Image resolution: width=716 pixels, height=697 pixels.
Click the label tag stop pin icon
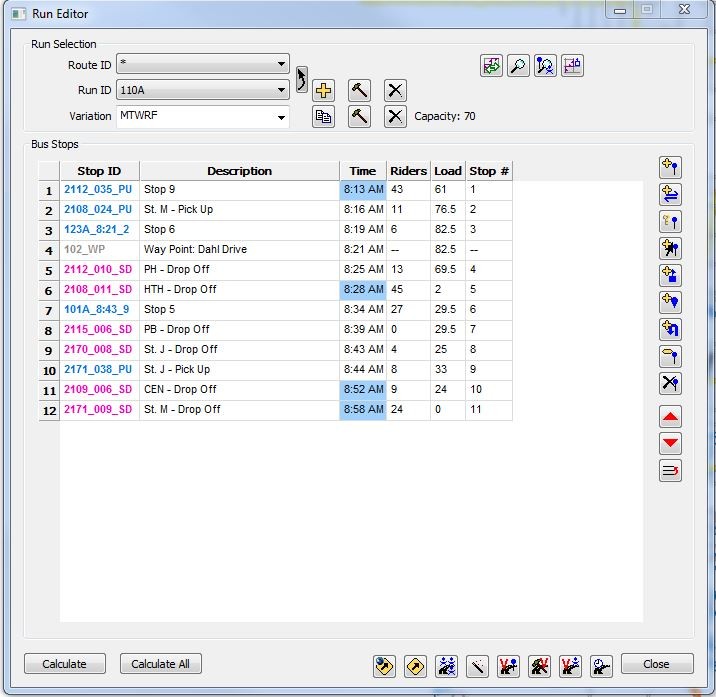coord(670,356)
